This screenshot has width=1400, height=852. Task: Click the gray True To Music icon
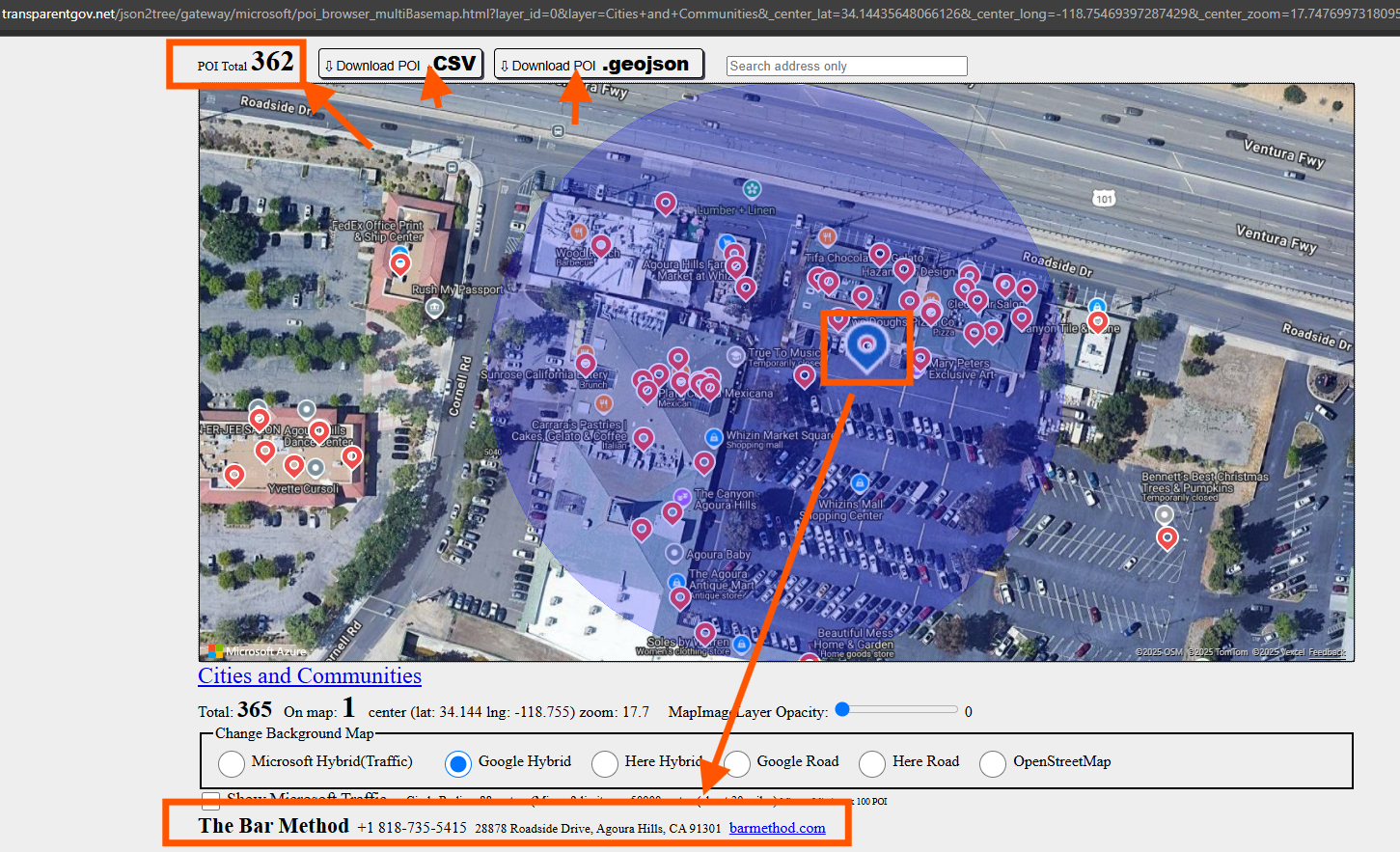736,356
